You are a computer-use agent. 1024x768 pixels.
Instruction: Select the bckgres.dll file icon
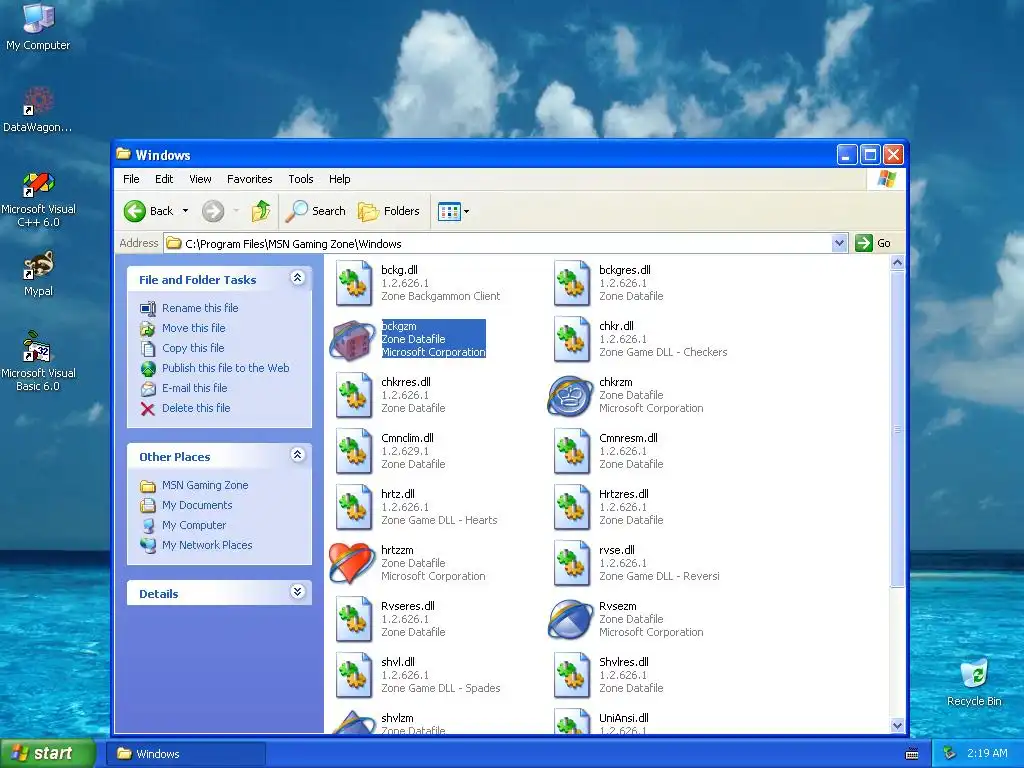click(571, 283)
